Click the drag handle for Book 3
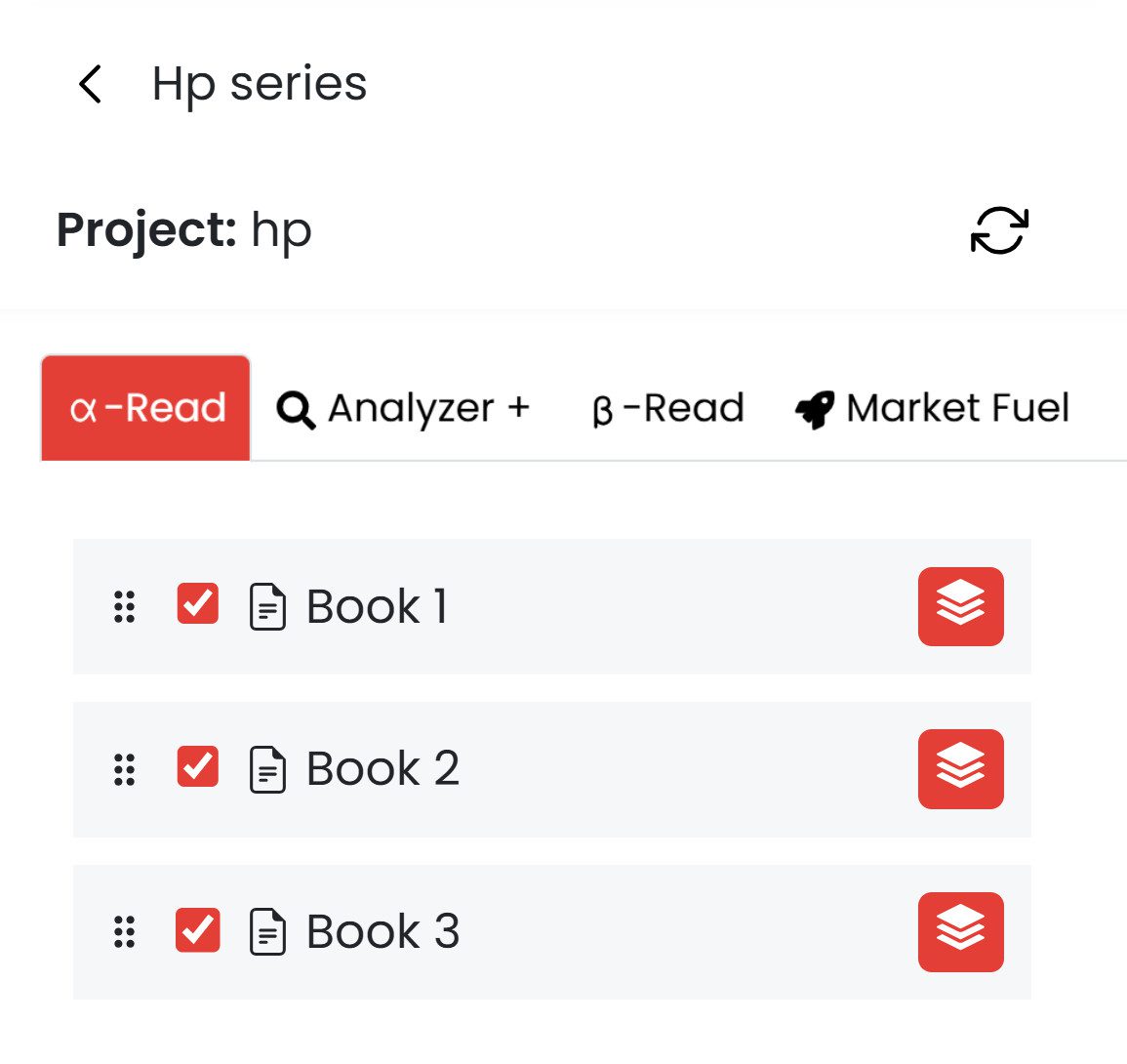The image size is (1127, 1064). (x=124, y=932)
